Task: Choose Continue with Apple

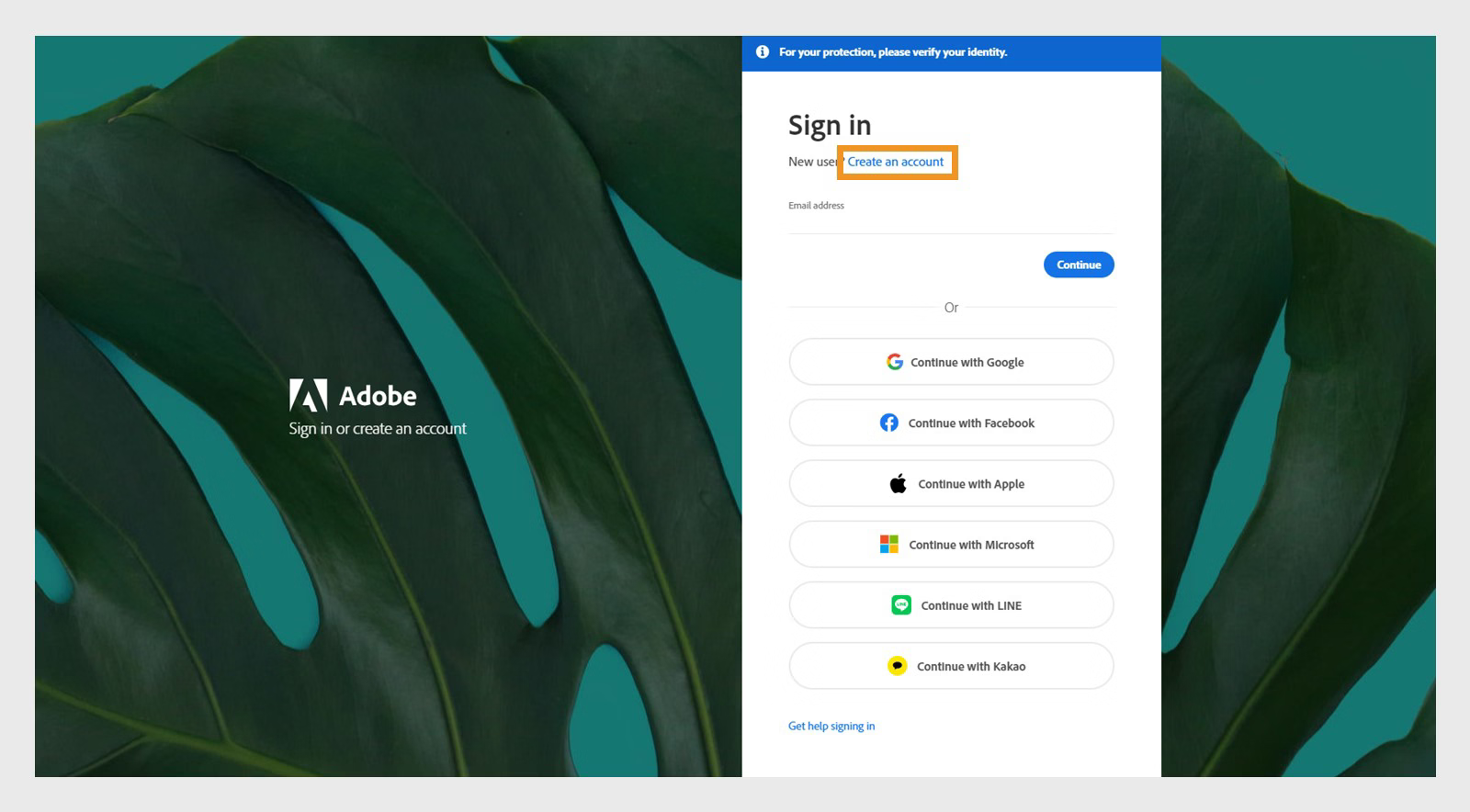Action: pos(951,483)
